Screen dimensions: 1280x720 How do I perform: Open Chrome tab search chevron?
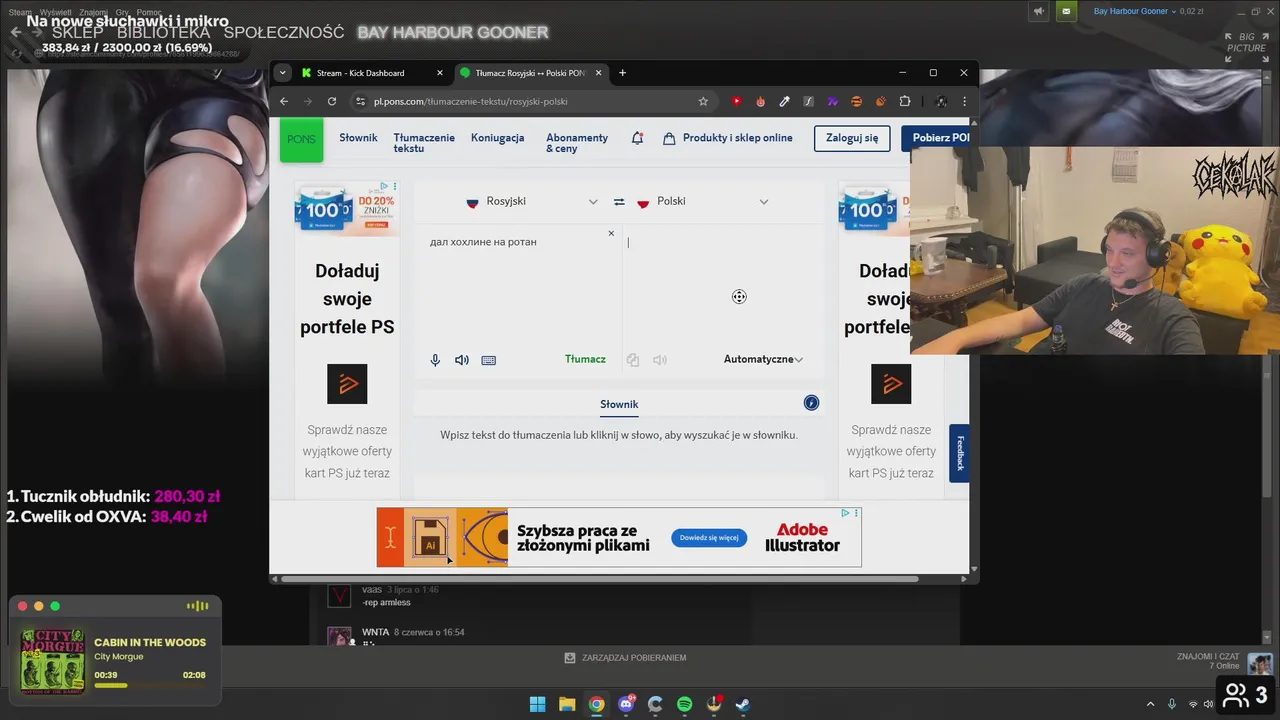click(283, 73)
